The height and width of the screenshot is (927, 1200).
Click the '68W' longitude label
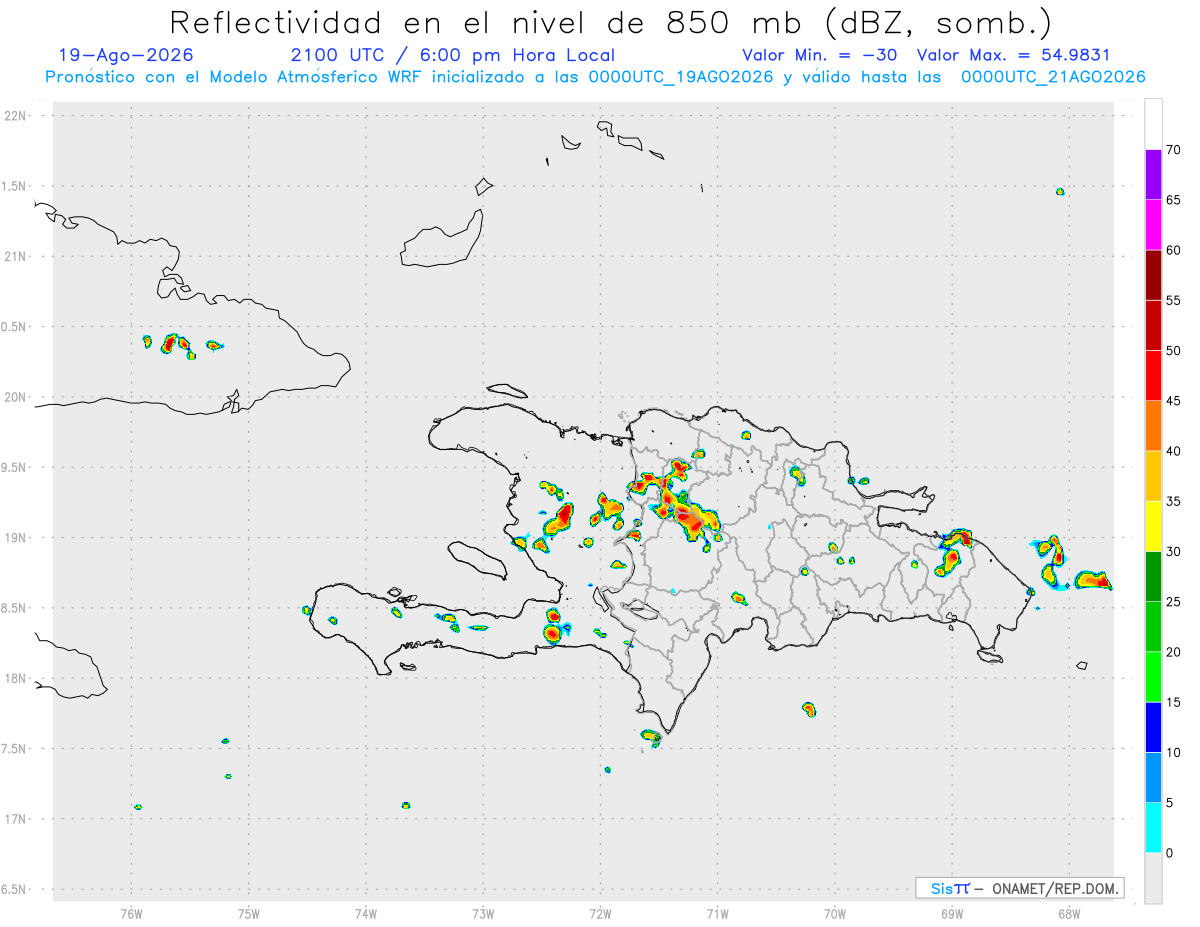pos(1069,914)
